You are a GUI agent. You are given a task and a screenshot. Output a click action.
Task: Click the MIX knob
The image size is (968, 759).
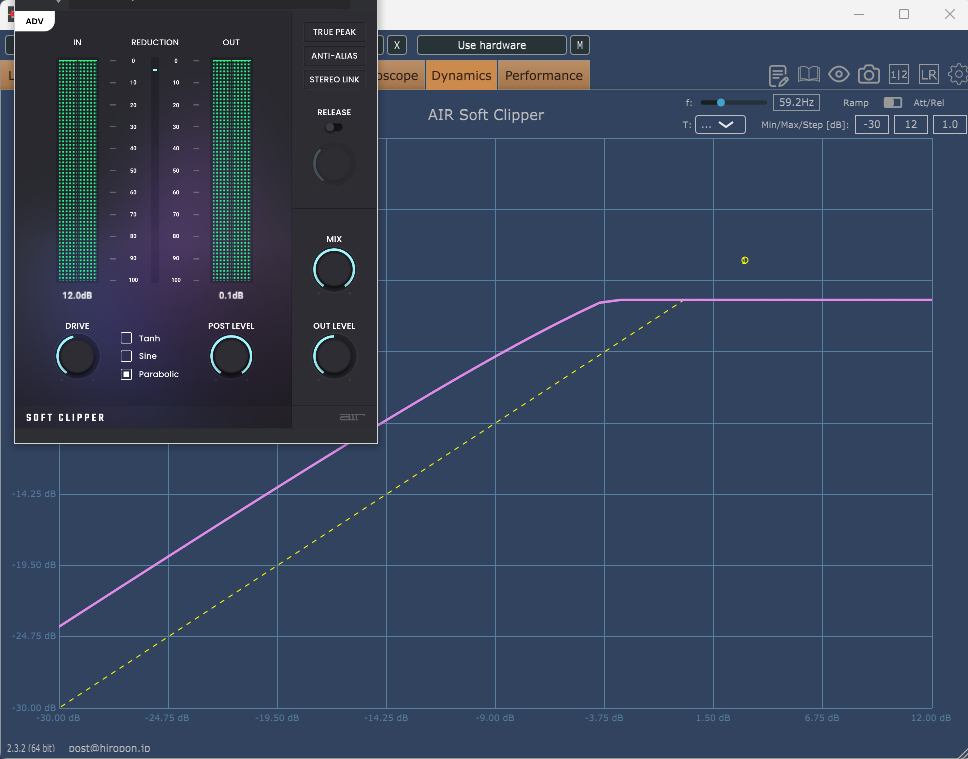pos(334,269)
